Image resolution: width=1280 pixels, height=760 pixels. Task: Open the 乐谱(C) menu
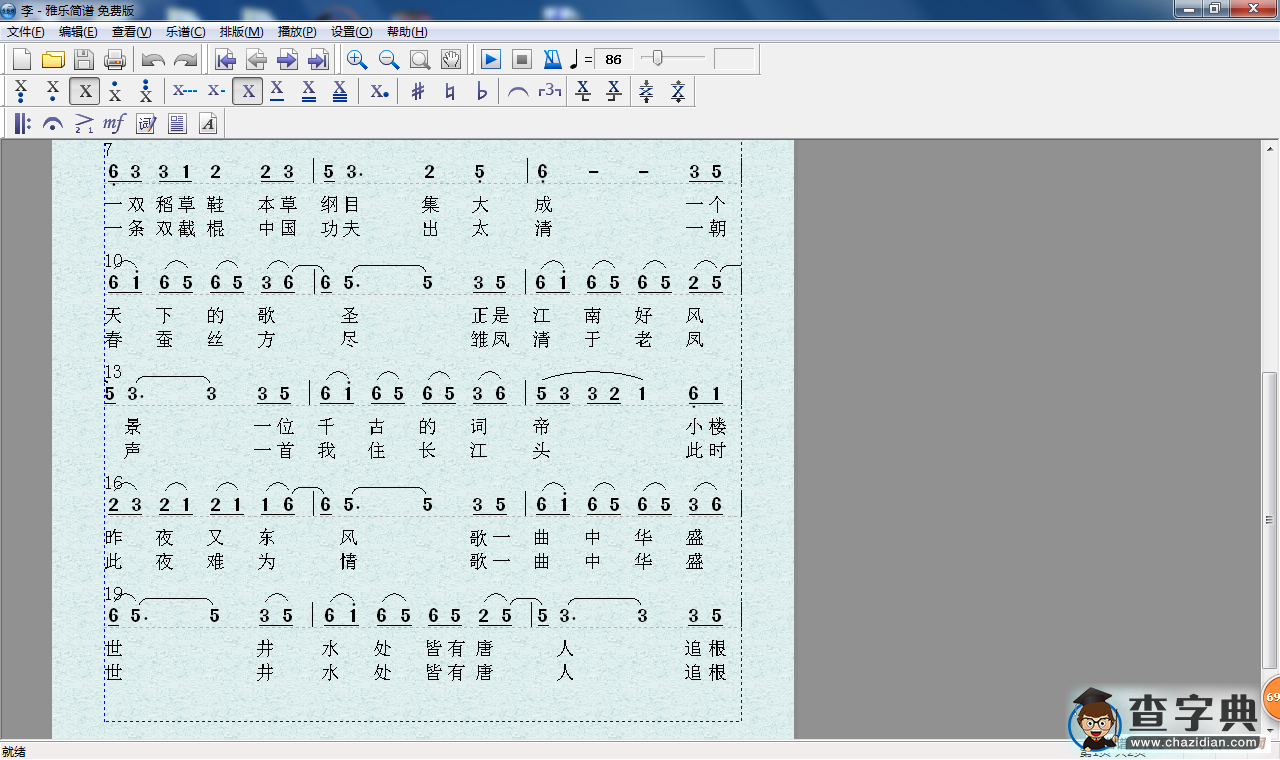185,32
